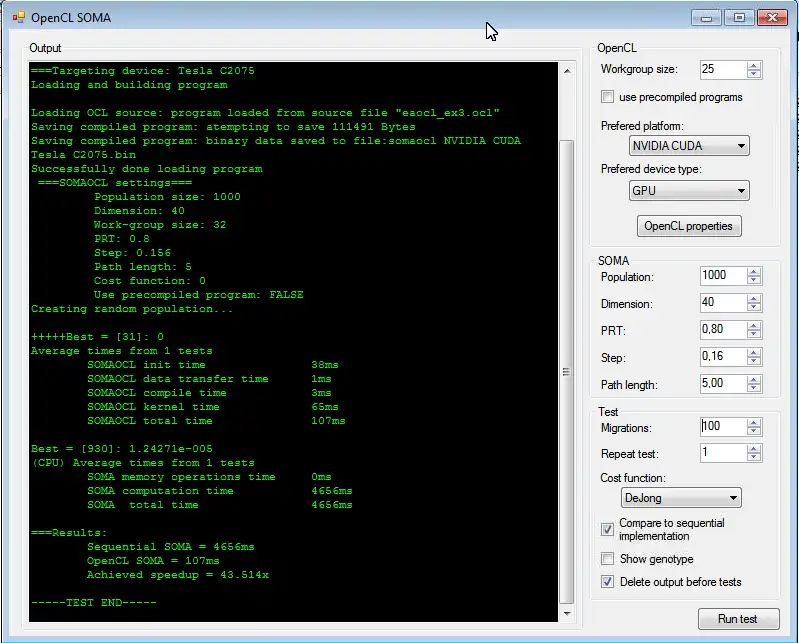Toggle Compare to sequential implementation checkbox
This screenshot has height=643, width=799.
tap(607, 529)
